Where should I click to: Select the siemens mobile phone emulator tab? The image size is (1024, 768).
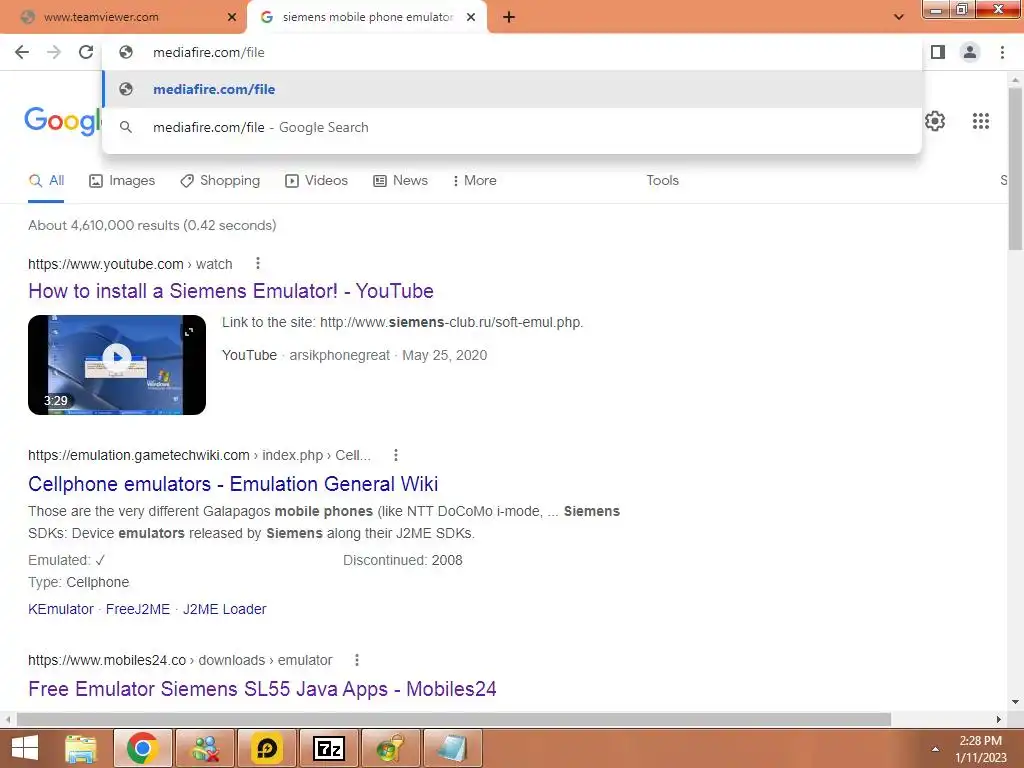pos(368,18)
